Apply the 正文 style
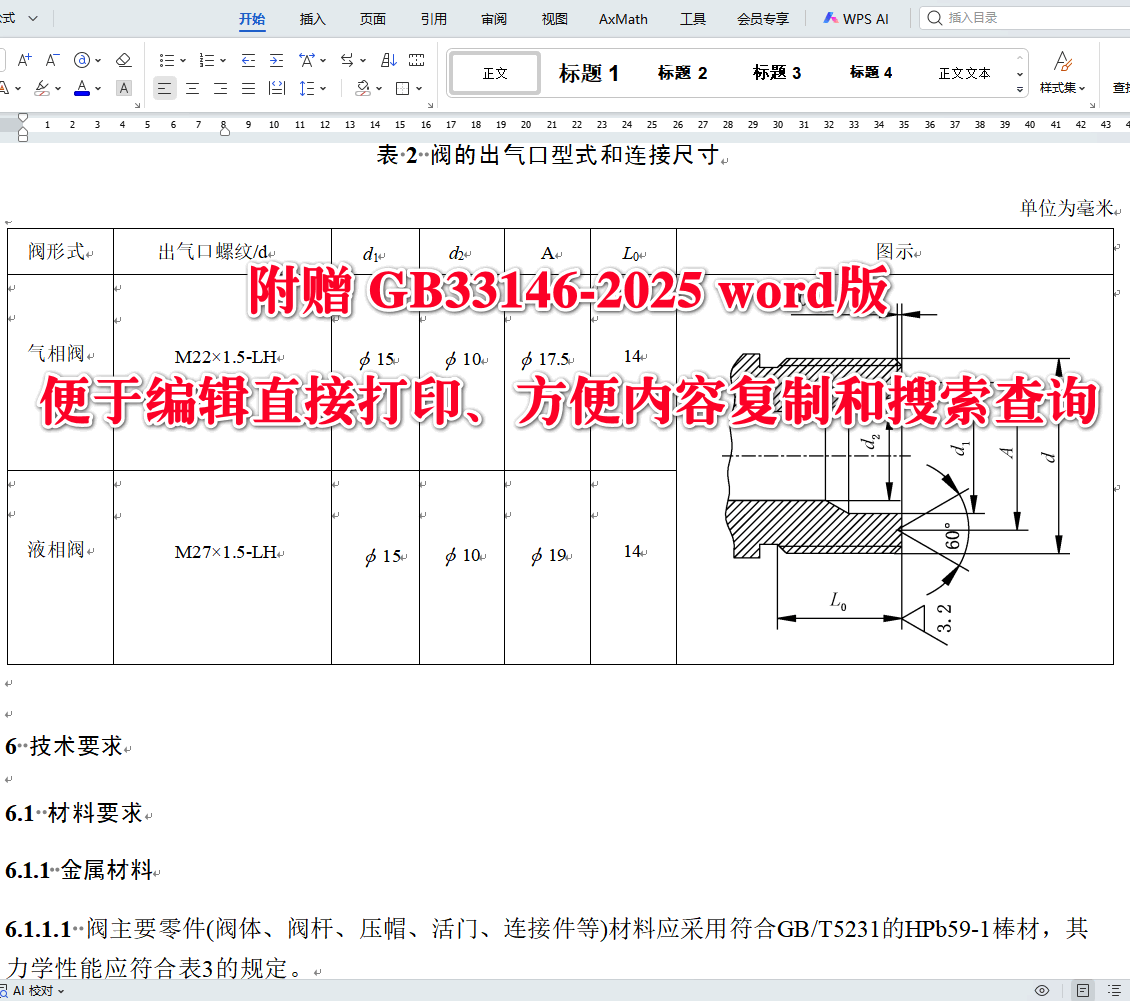Image resolution: width=1130 pixels, height=1001 pixels. [x=494, y=71]
